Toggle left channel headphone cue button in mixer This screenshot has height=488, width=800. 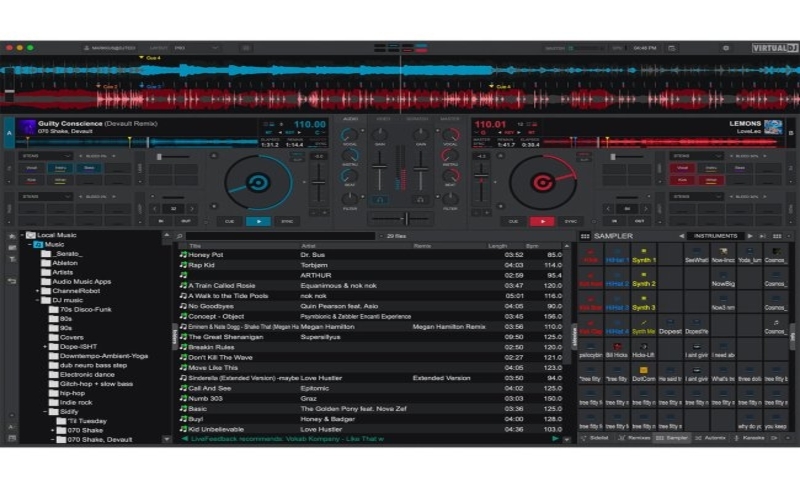[380, 200]
